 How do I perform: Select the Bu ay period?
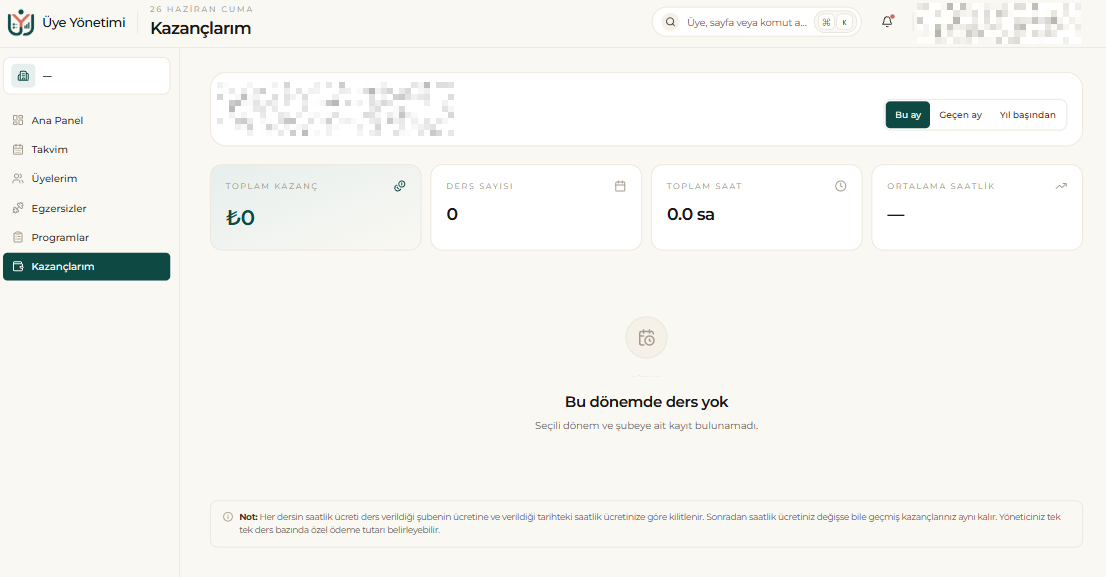908,115
